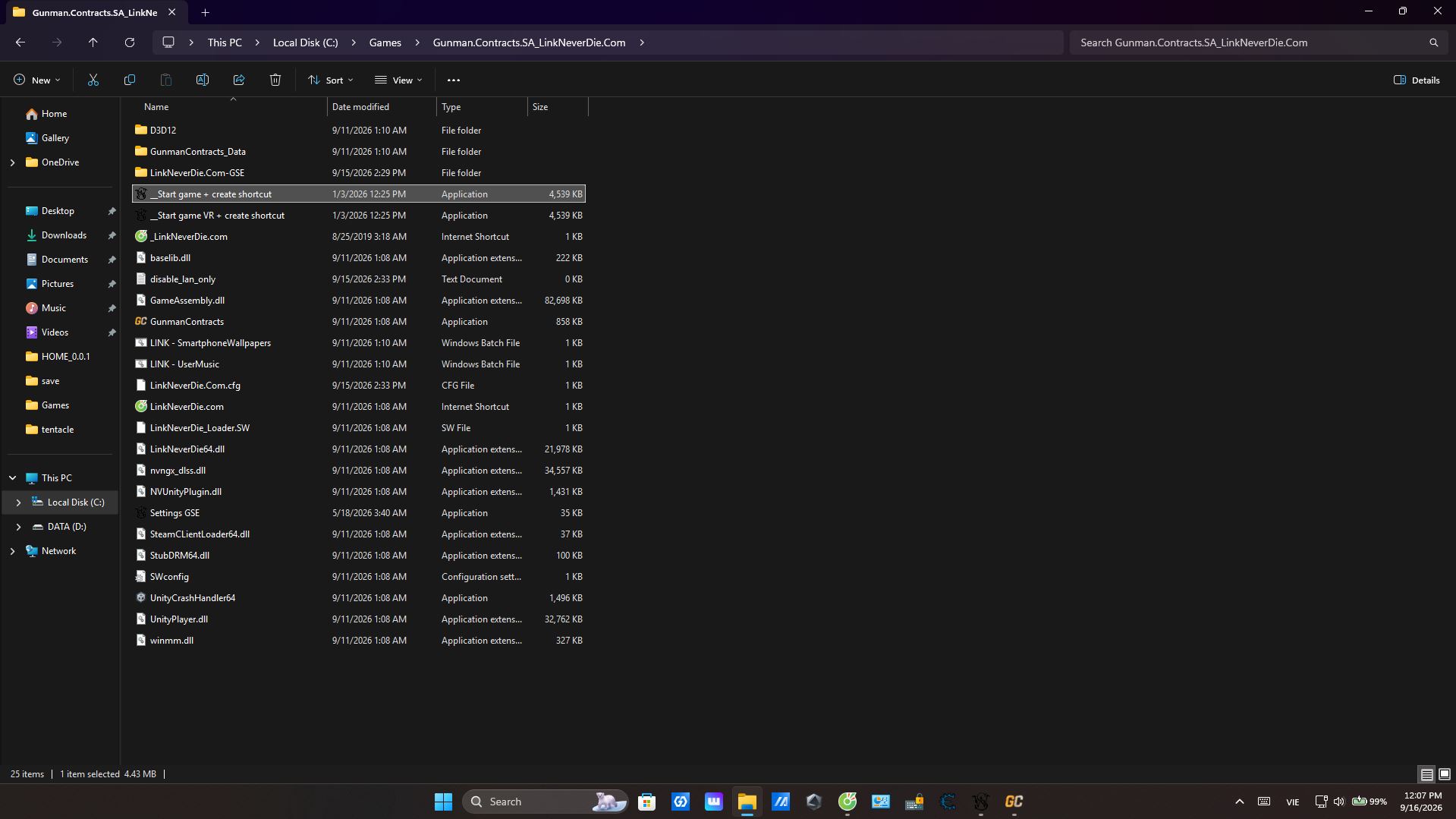This screenshot has height=819, width=1456.
Task: Show hidden icons in the system tray
Action: point(1239,802)
